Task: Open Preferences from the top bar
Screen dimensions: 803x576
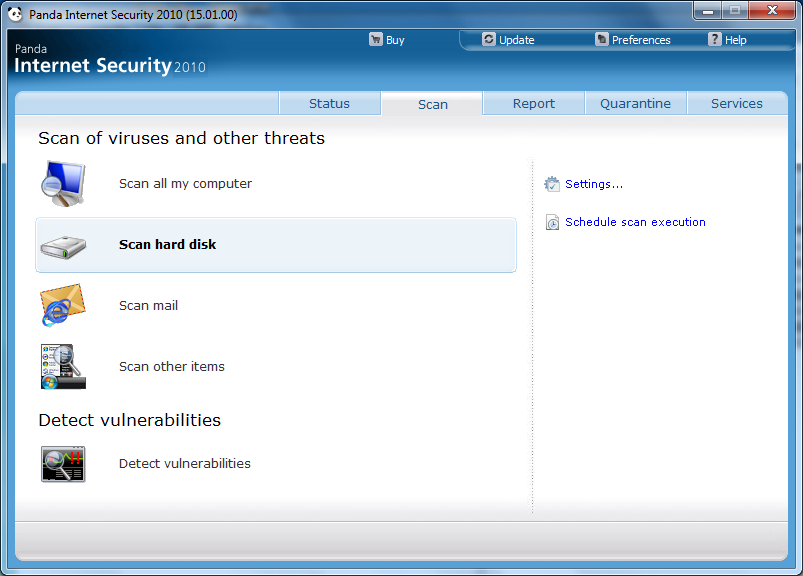Action: 640,40
